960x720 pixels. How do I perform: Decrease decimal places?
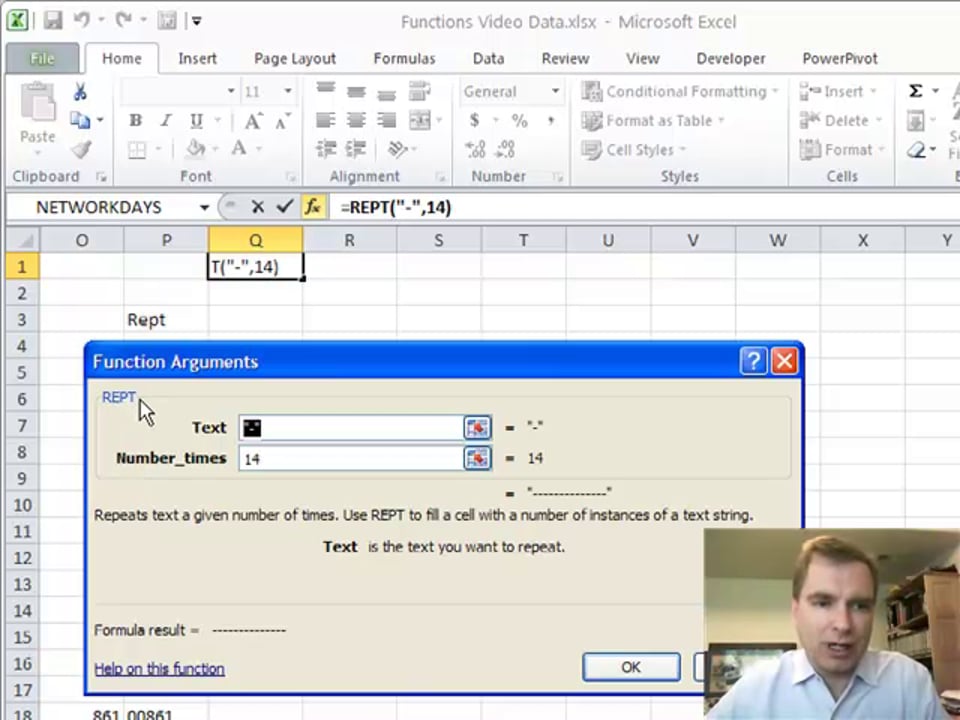click(x=505, y=149)
